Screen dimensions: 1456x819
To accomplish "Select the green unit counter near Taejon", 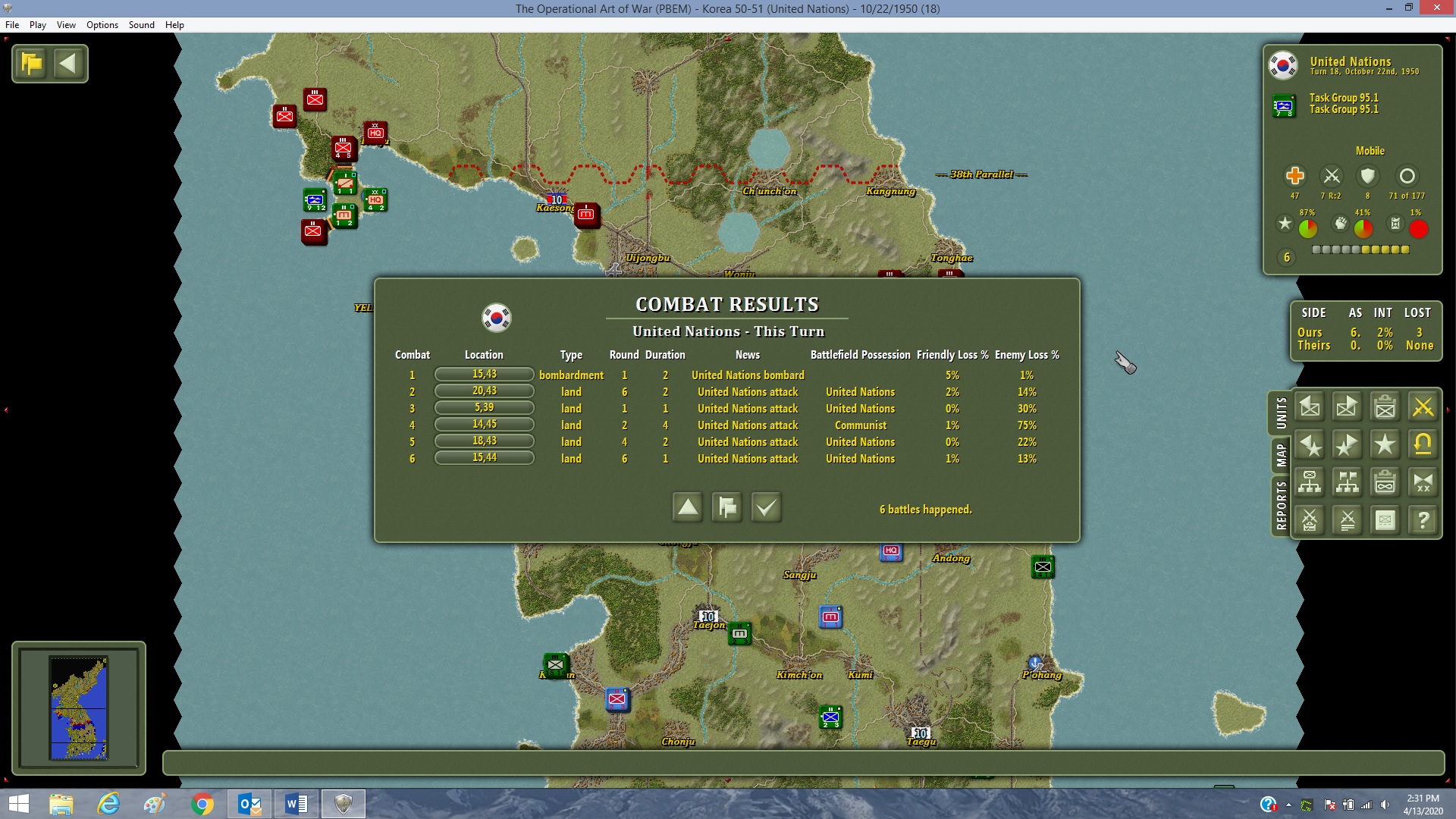I will (739, 633).
